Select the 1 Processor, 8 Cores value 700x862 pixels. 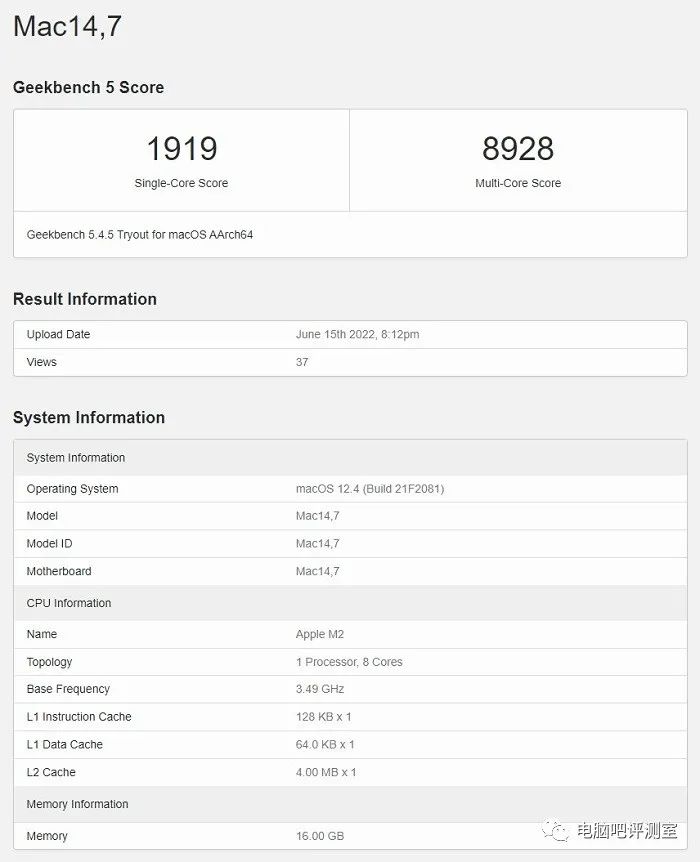pos(349,662)
